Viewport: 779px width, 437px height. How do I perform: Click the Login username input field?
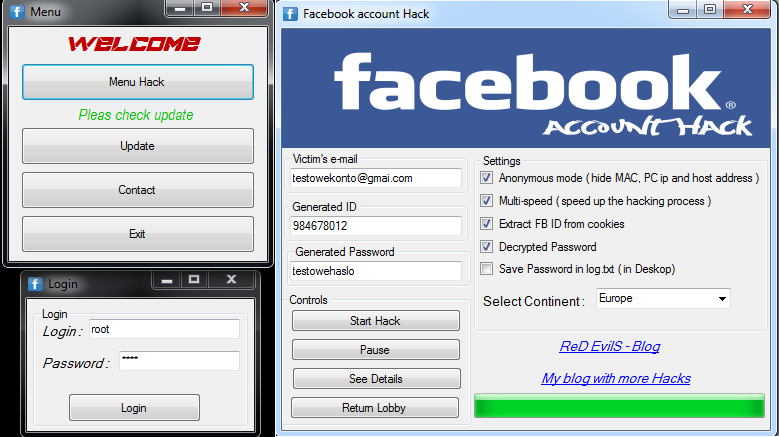coord(164,329)
